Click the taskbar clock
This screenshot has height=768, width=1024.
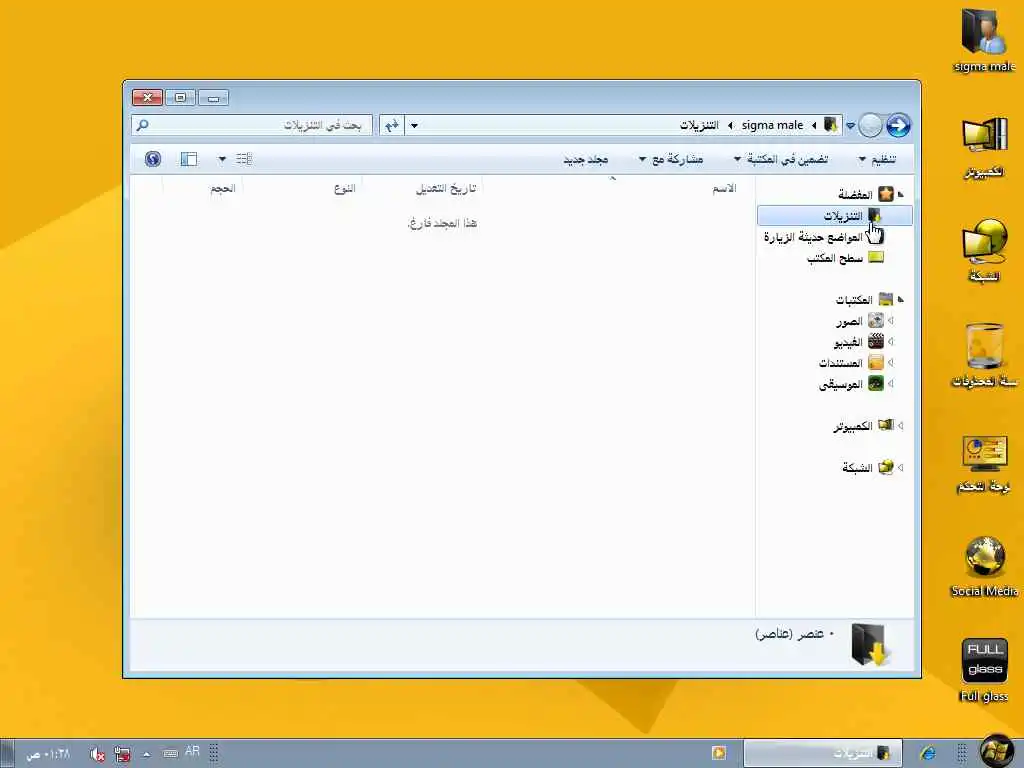point(48,754)
